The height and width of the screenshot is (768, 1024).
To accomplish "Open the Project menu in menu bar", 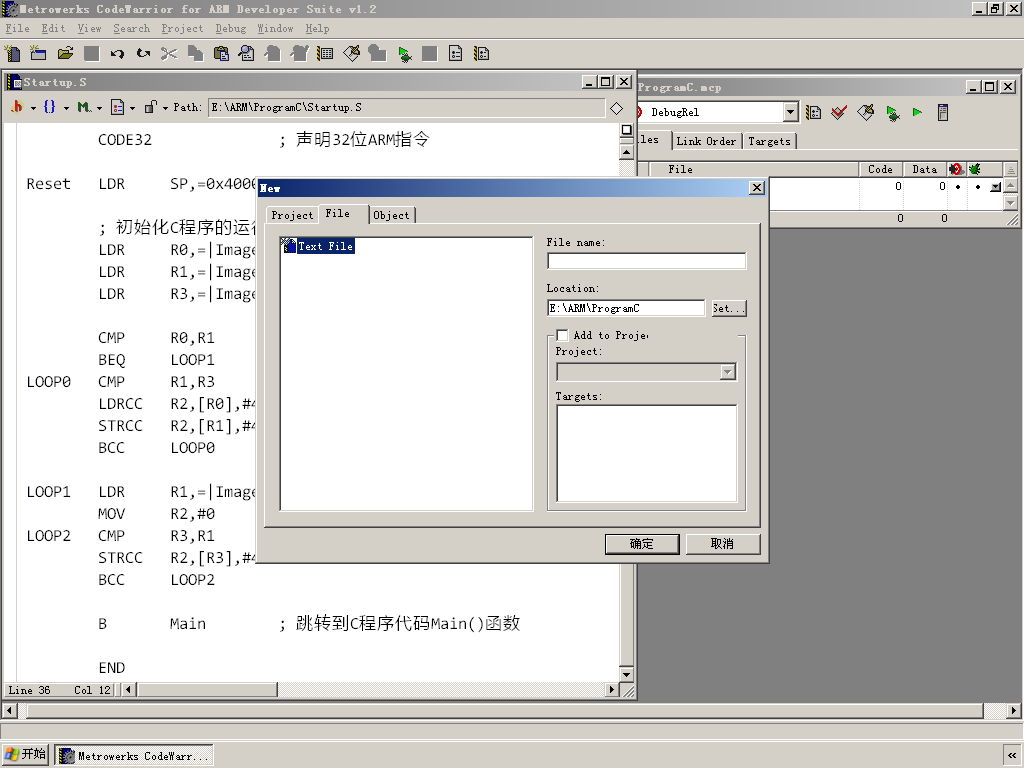I will pos(182,29).
